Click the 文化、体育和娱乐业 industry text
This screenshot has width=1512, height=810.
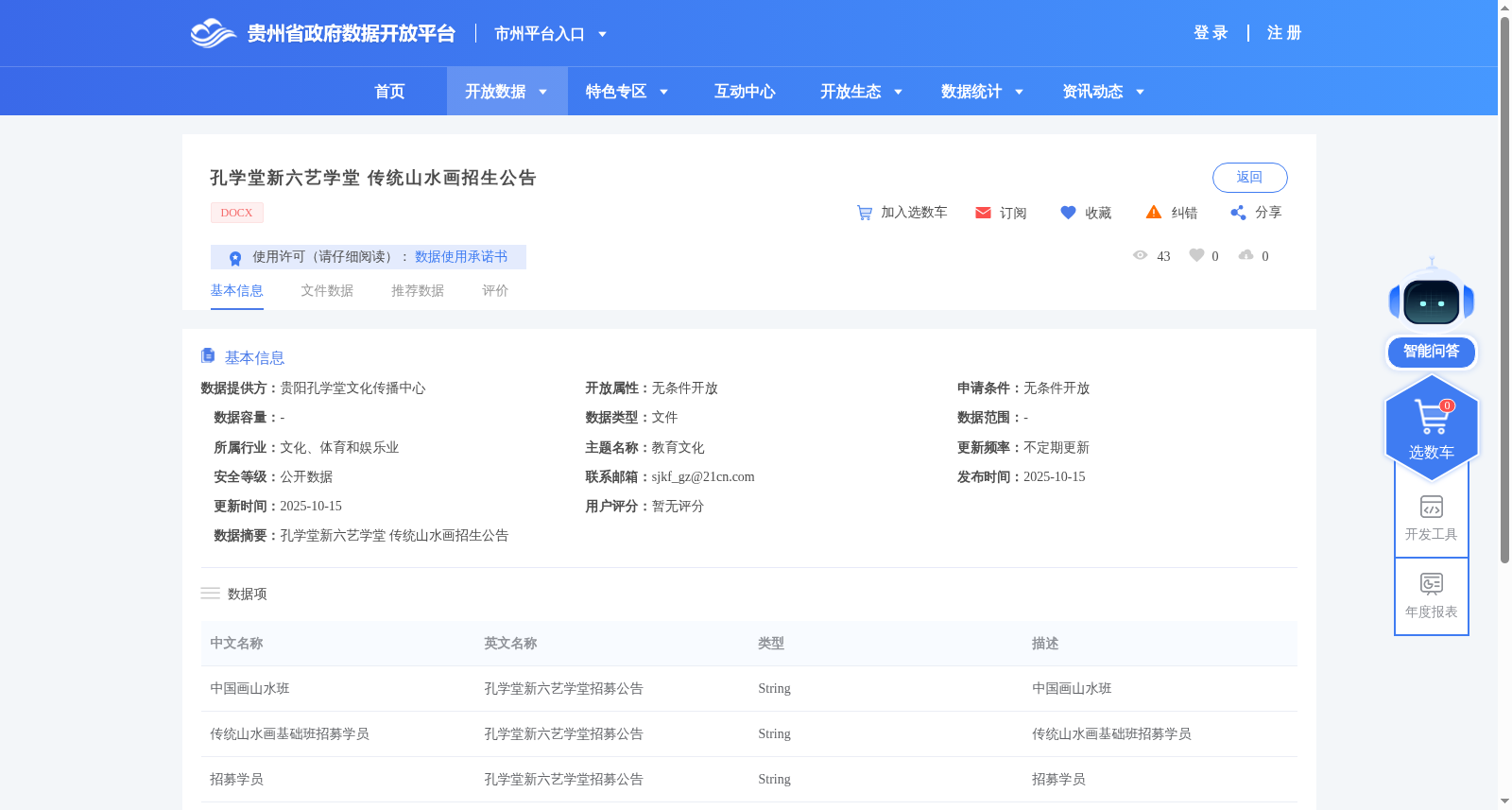pyautogui.click(x=339, y=448)
